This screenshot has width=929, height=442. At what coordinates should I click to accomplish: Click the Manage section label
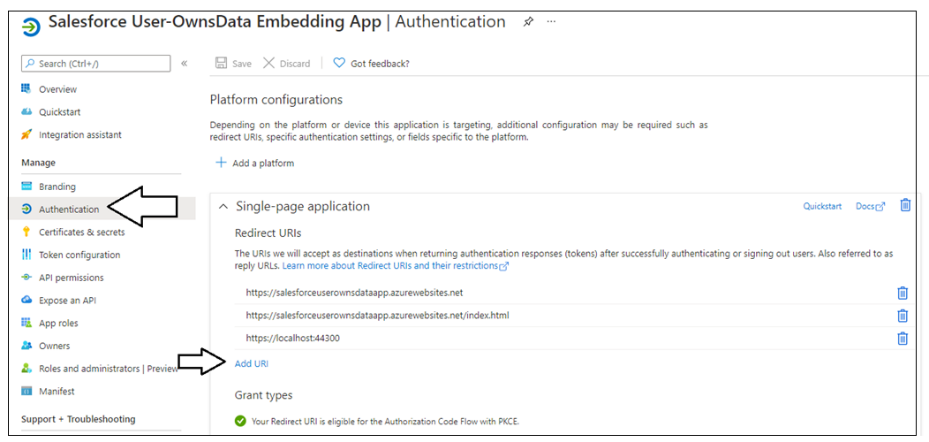(39, 162)
